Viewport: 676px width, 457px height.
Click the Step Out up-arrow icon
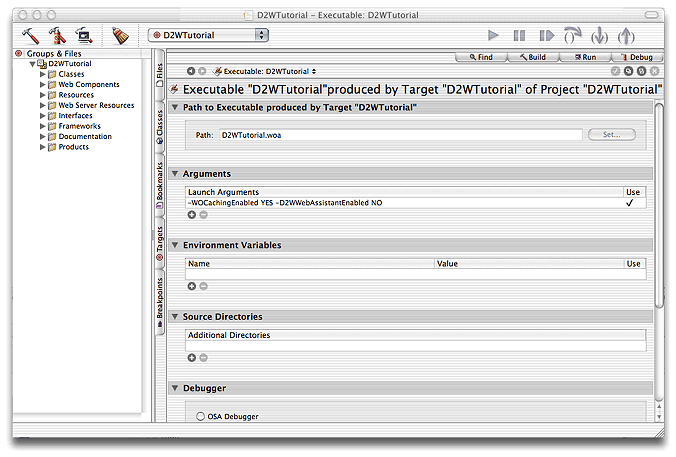point(626,35)
